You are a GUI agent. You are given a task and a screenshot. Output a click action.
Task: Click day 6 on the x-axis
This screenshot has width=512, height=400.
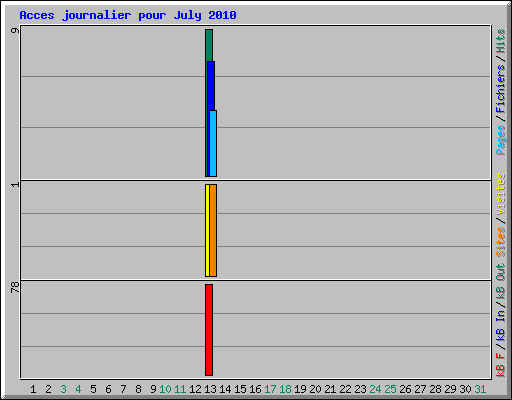[108, 389]
